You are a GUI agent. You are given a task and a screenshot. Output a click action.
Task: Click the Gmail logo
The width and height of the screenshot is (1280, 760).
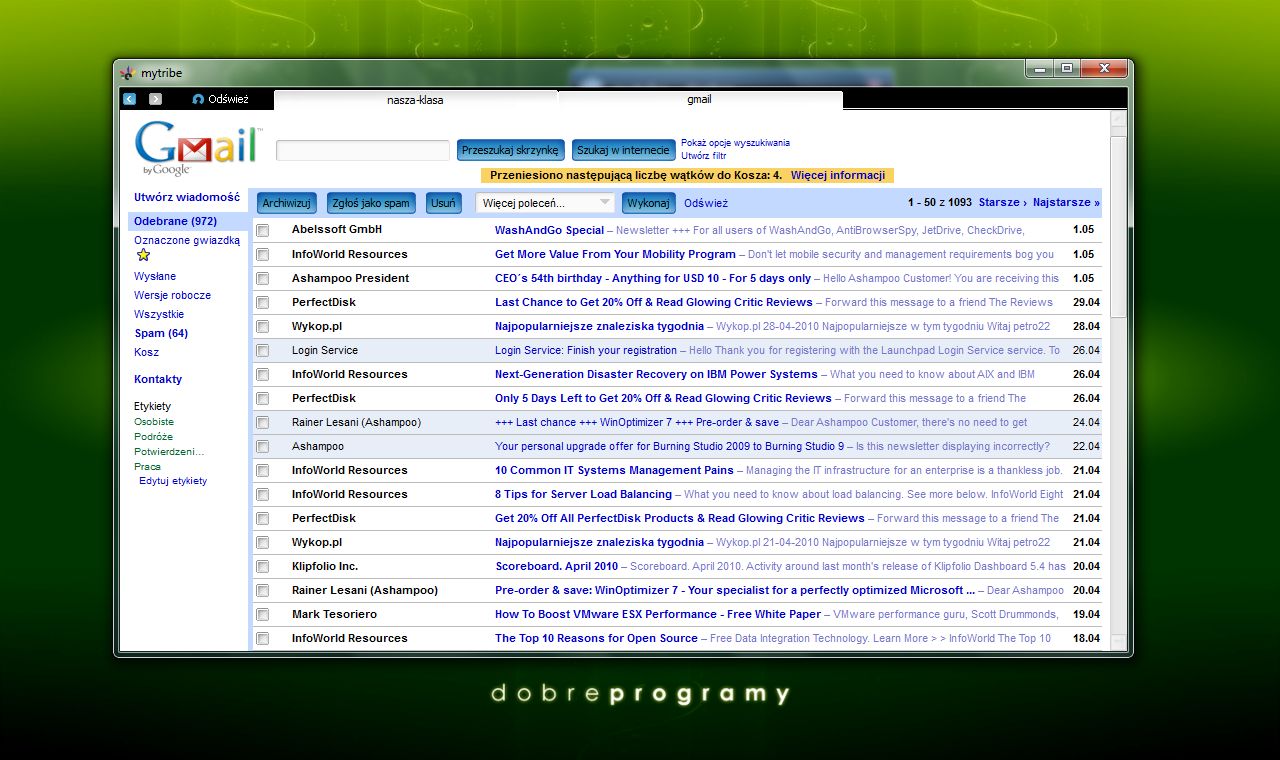pyautogui.click(x=197, y=148)
